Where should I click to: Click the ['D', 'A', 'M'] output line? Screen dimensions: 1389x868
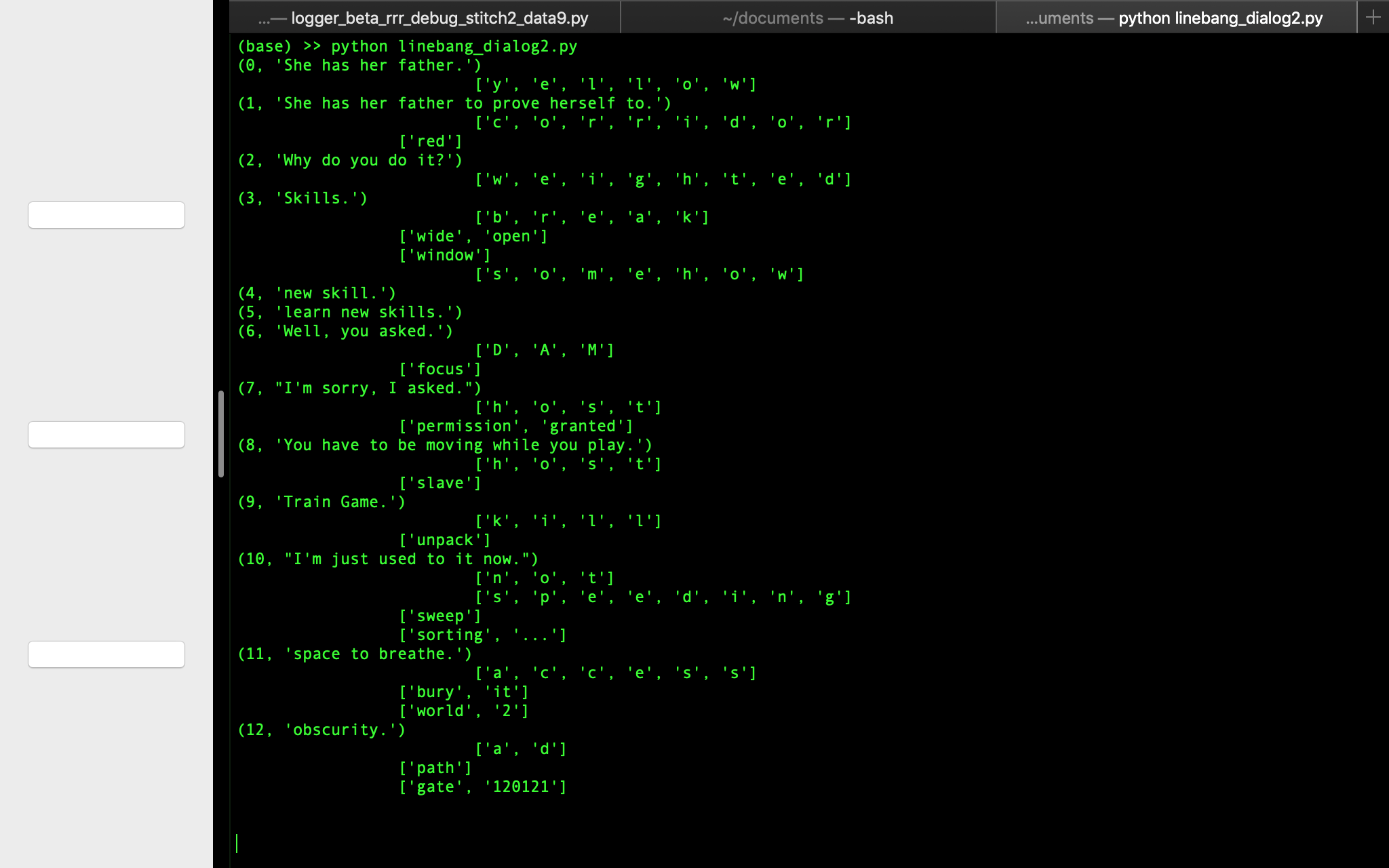(x=545, y=350)
